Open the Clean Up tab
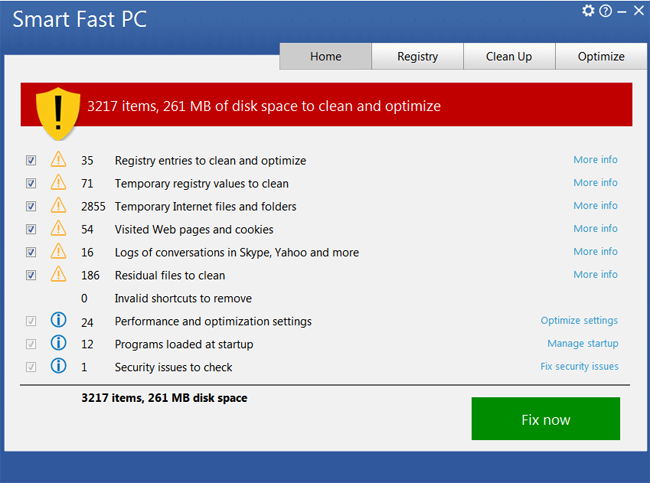 508,57
